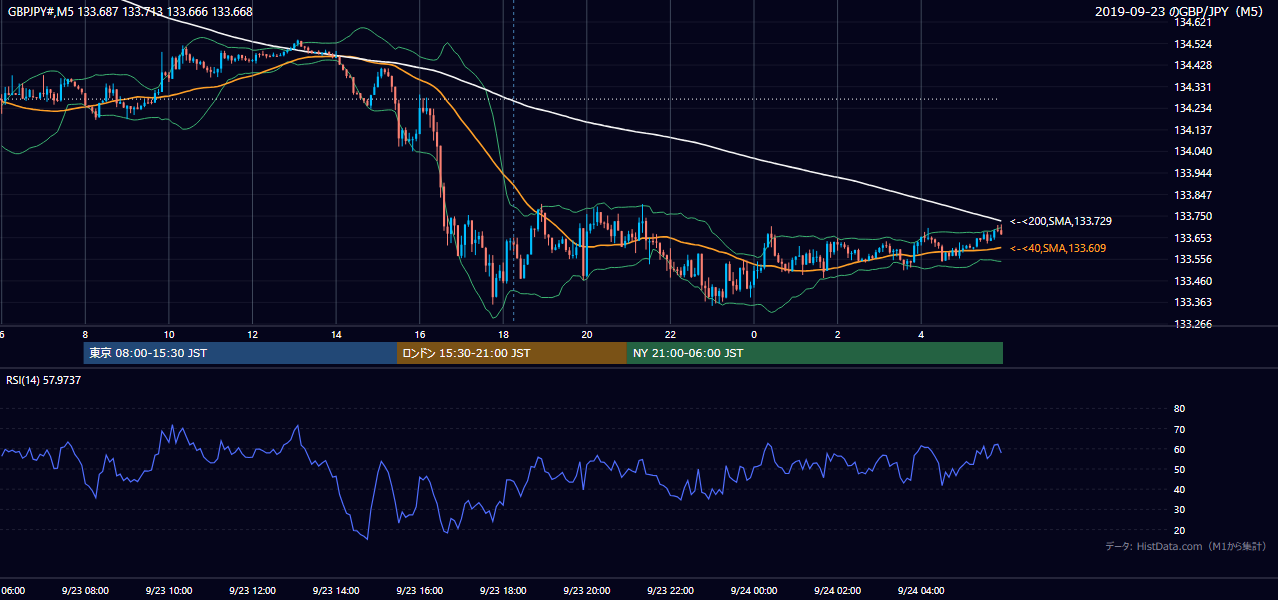Click price axis label 133.847
The image size is (1278, 600).
pyautogui.click(x=1192, y=195)
